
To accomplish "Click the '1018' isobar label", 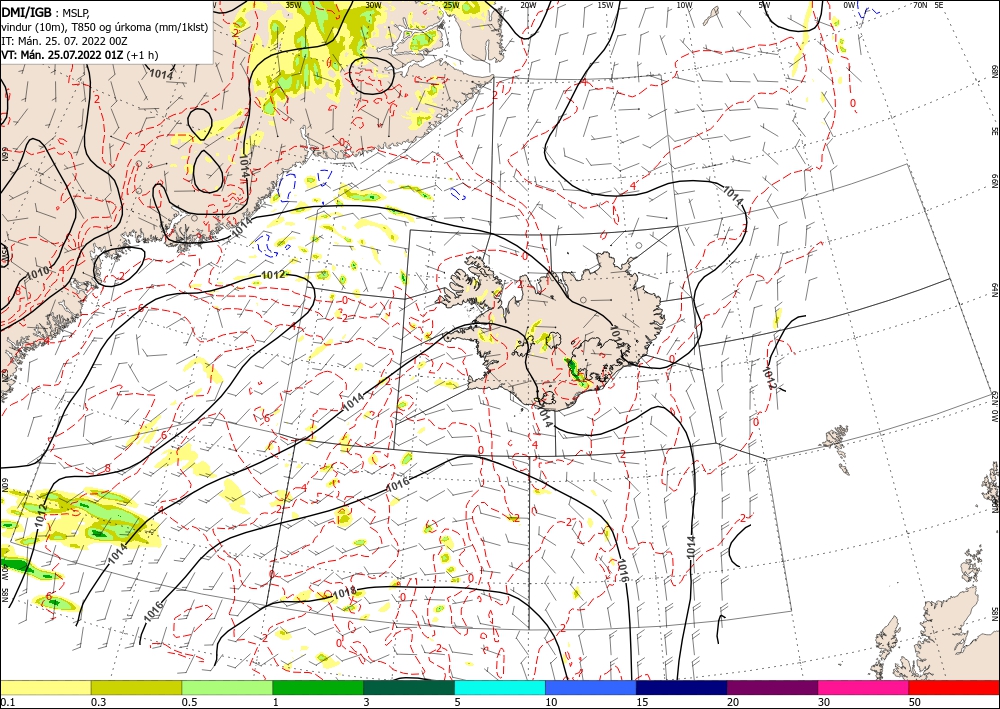I will coord(344,593).
